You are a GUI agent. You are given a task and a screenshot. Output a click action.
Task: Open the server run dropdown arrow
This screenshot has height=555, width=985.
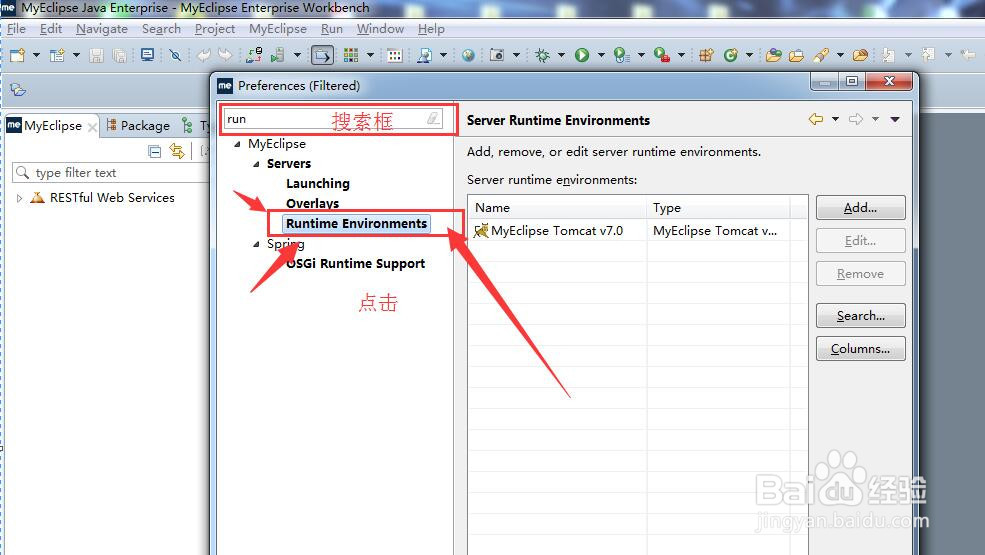point(297,55)
